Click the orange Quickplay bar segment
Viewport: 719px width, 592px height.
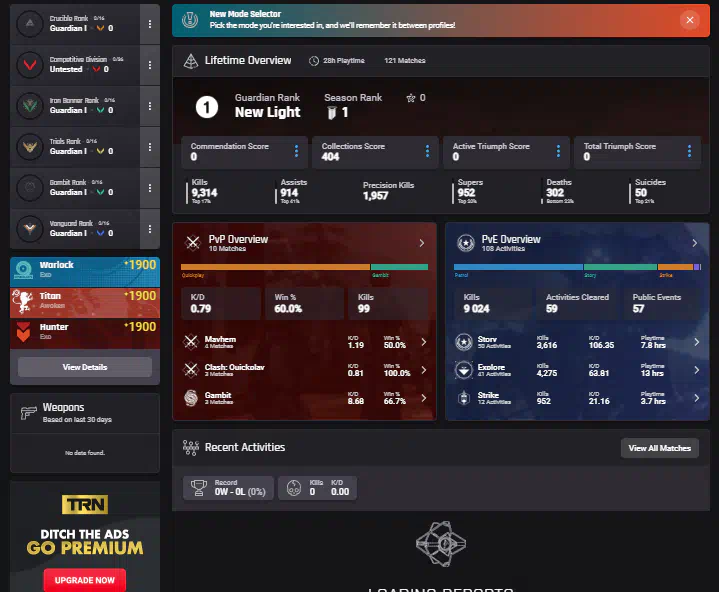[275, 267]
